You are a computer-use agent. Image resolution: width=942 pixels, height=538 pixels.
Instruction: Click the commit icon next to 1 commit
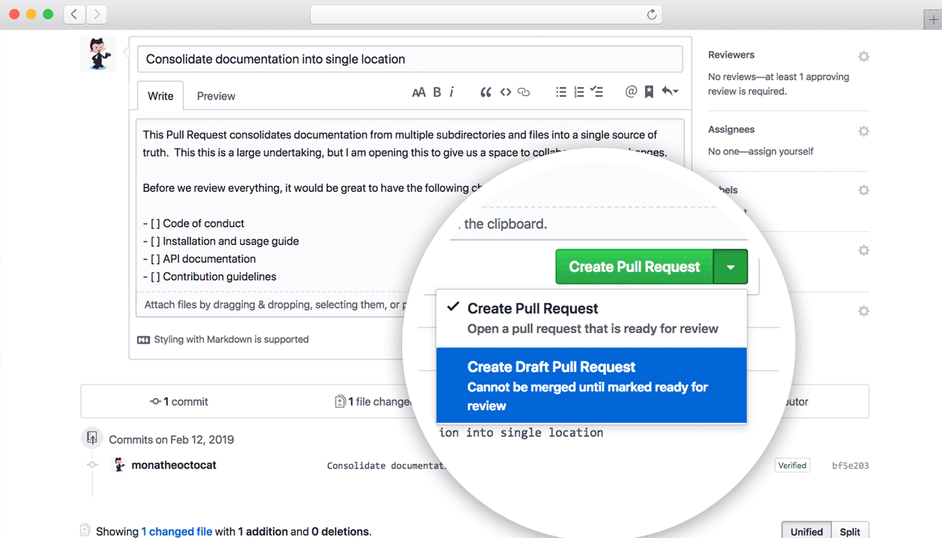click(155, 401)
